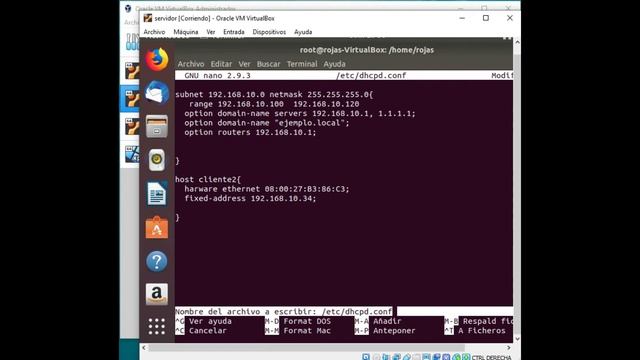The image size is (640, 360).
Task: Click the 'subnet 192.168.10.0 netmask' line
Action: pyautogui.click(x=274, y=94)
